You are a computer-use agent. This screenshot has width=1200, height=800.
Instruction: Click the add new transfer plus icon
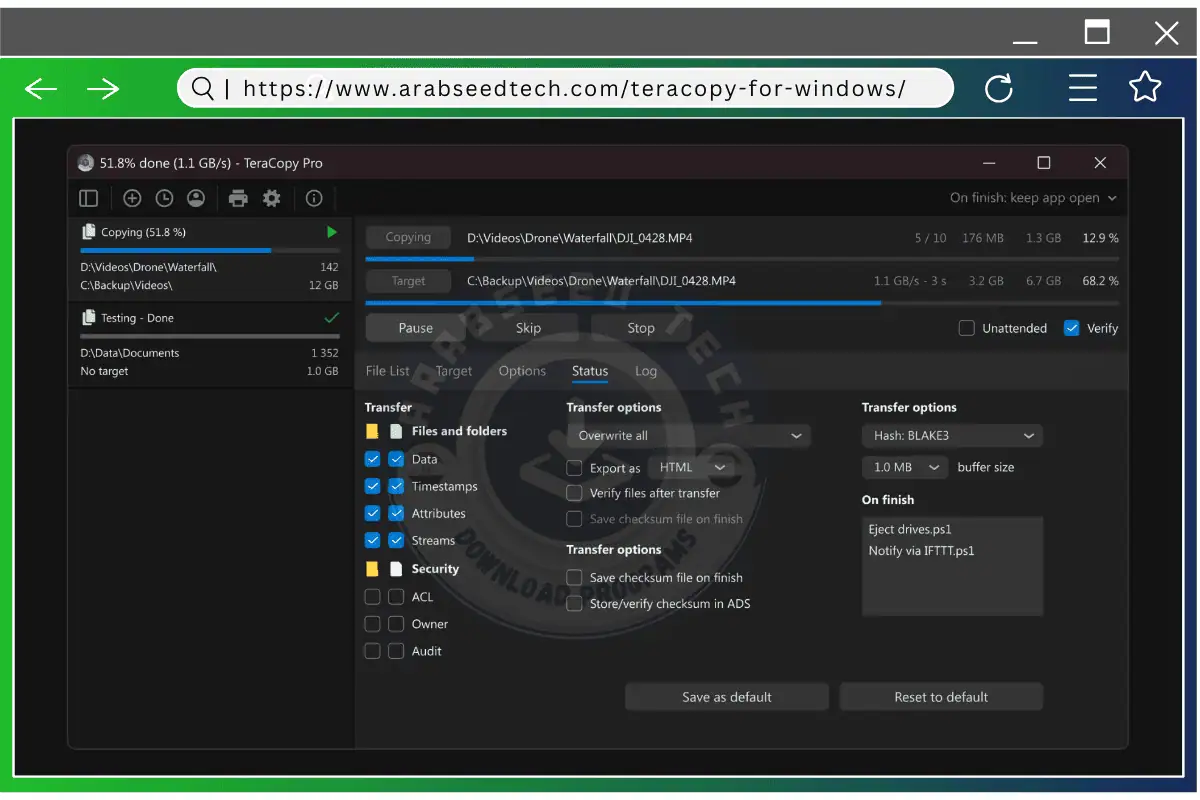point(132,198)
